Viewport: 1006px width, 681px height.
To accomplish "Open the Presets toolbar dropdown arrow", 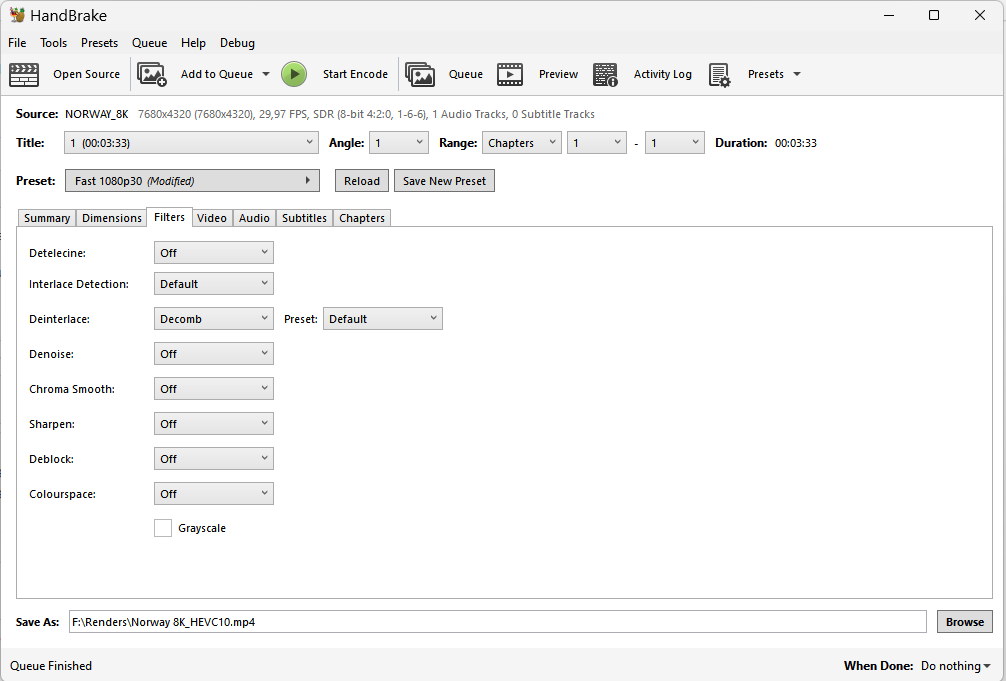I will [797, 74].
